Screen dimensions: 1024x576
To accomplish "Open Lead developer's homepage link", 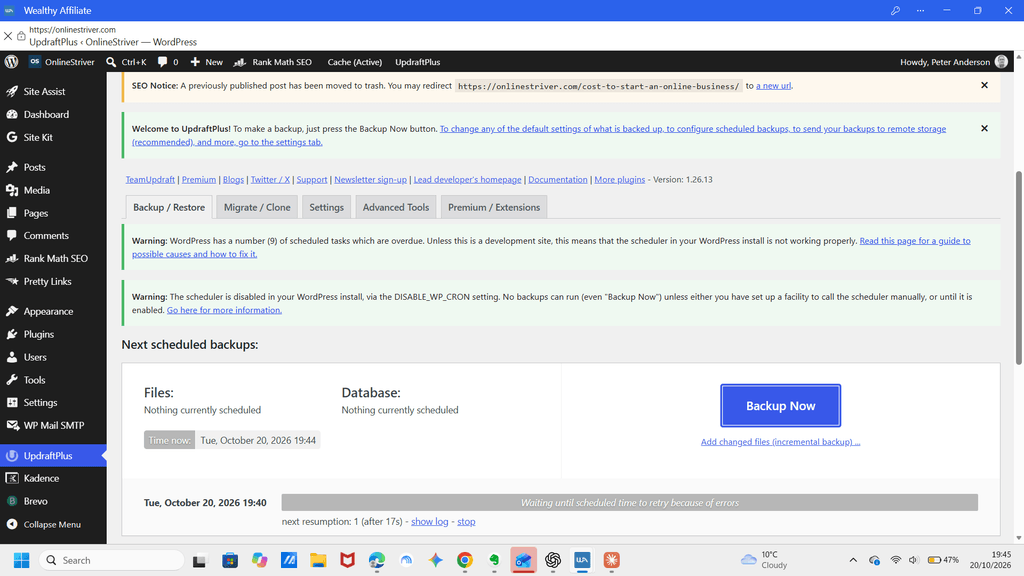I will [x=468, y=179].
